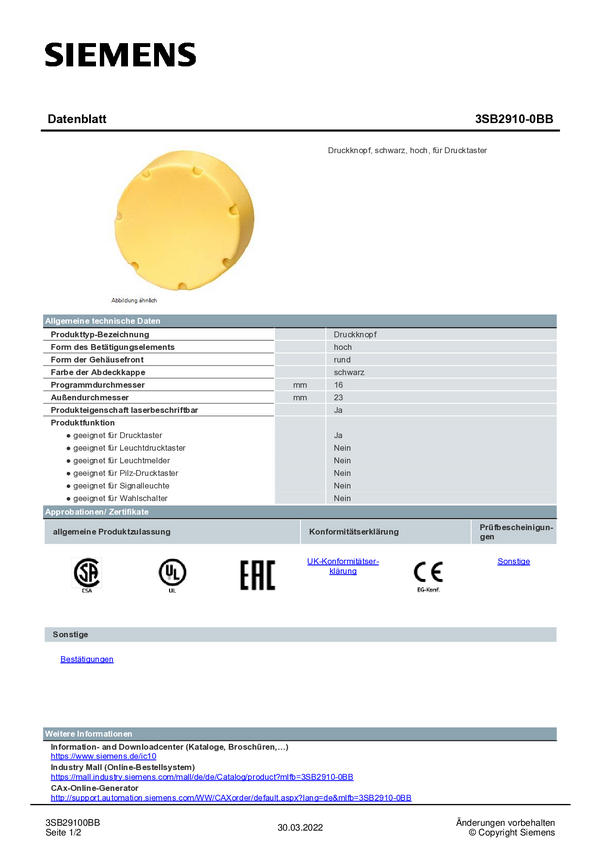Click the Sonstige gray section bar
Screen dimensions: 601x850
300,634
